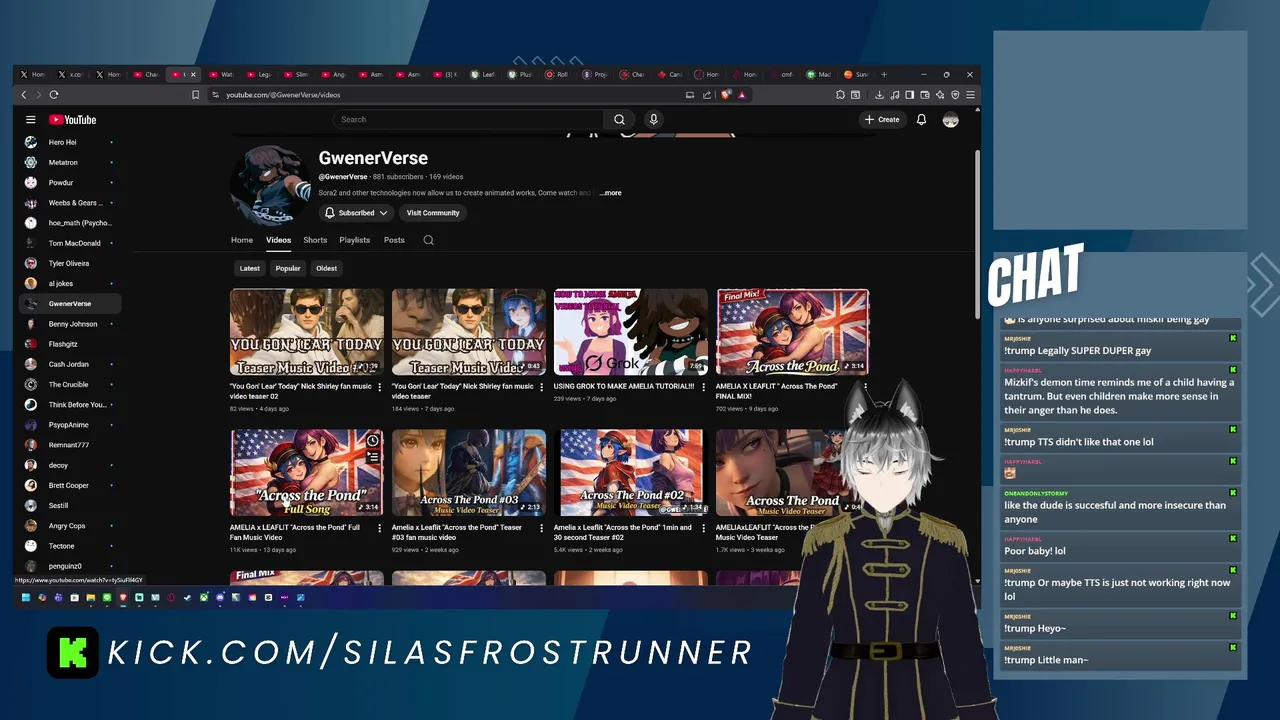
Task: Open Tom MacDonald subscription in sidebar
Action: click(x=70, y=243)
